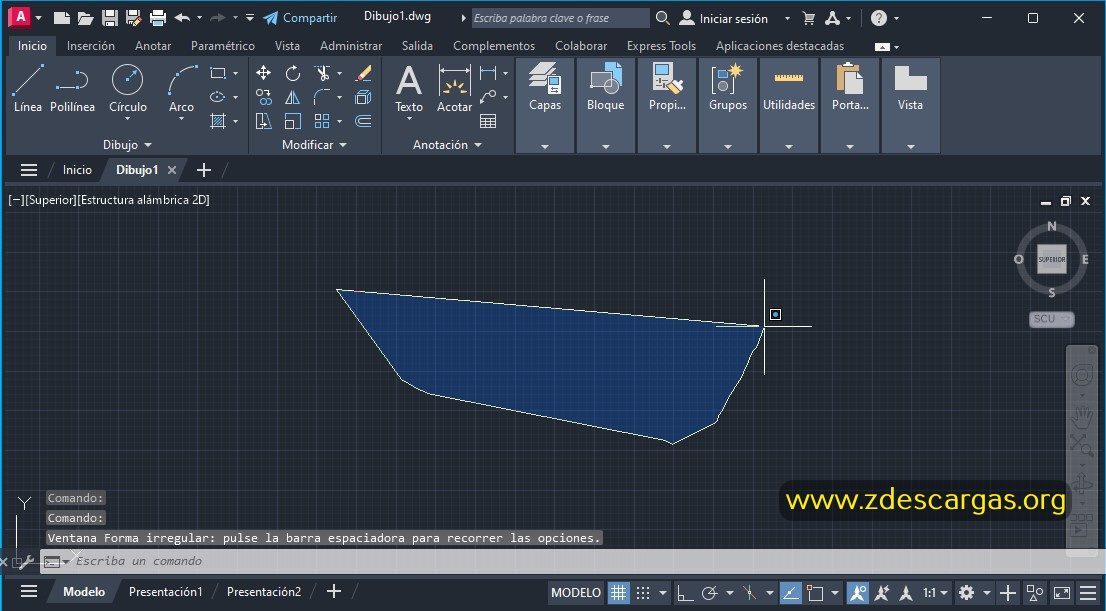
Task: Expand the Anotación panel
Action: coord(447,145)
